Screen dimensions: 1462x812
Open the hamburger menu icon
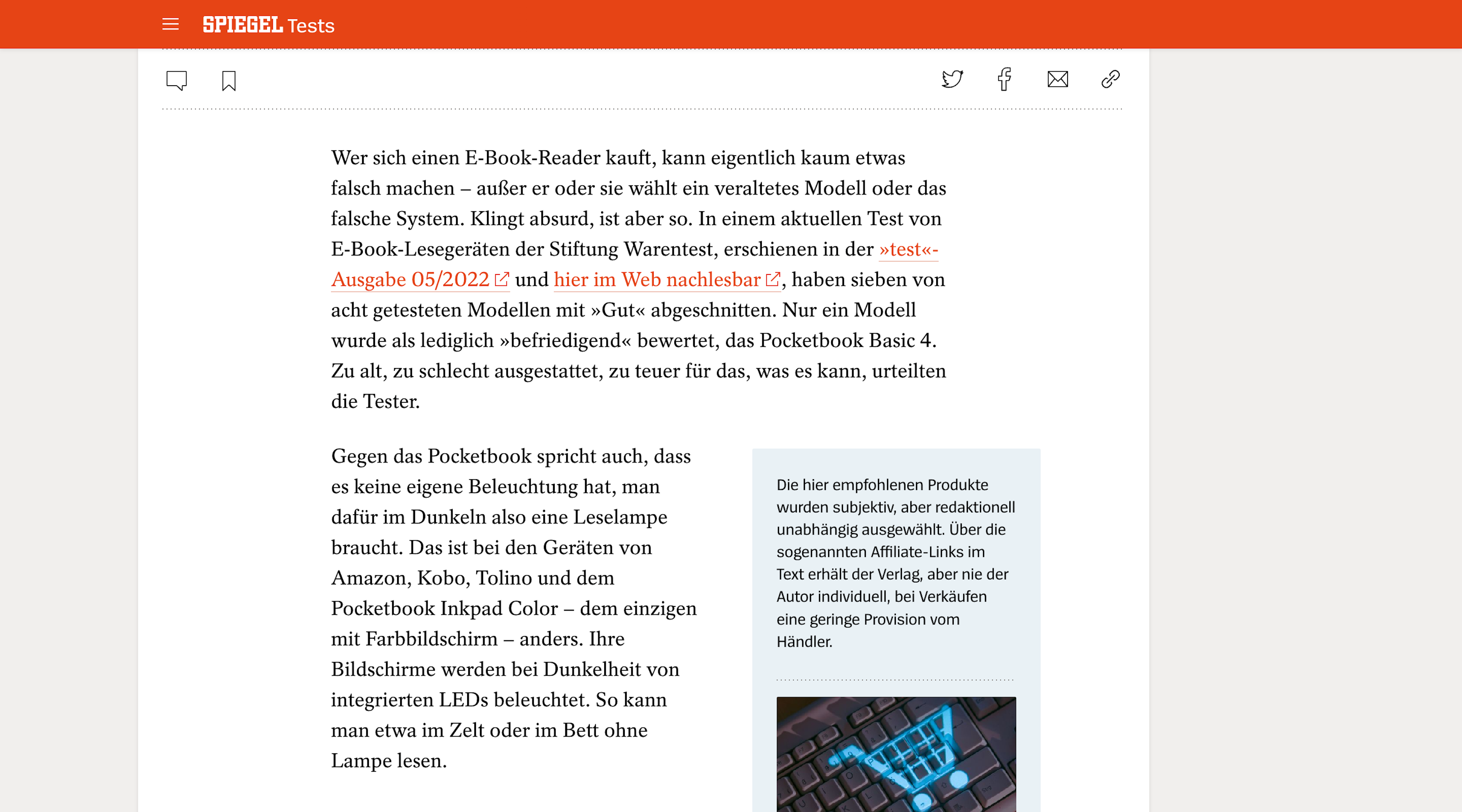(170, 24)
